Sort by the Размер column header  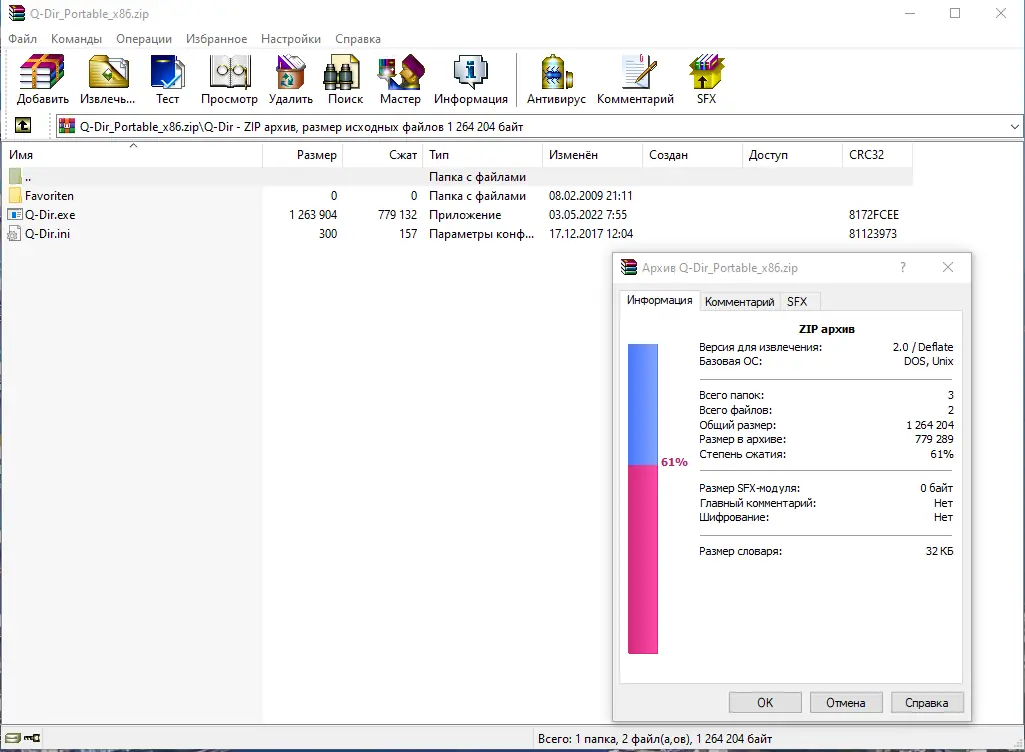pyautogui.click(x=302, y=154)
